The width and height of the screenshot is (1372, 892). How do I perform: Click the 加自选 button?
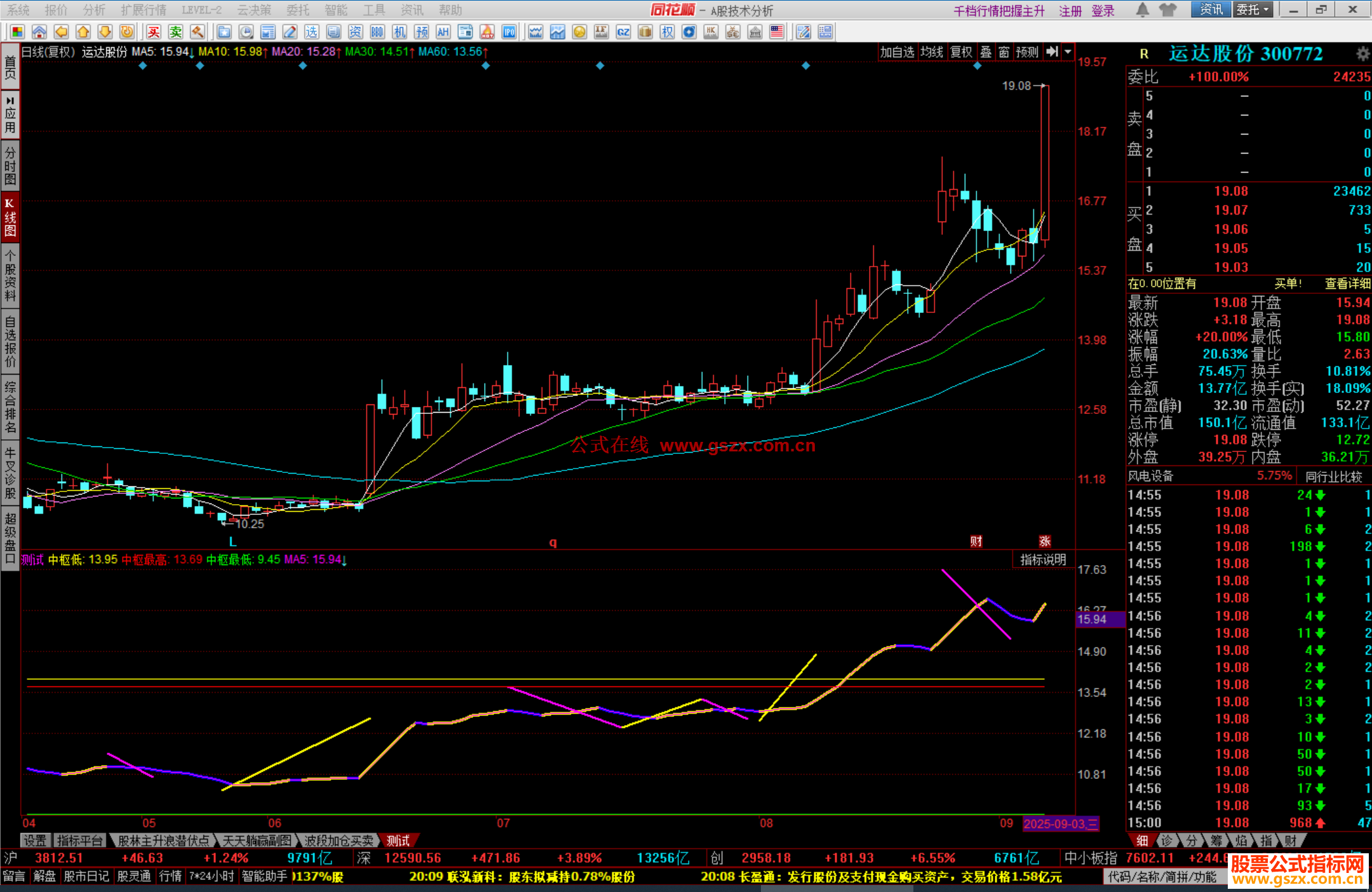point(896,52)
